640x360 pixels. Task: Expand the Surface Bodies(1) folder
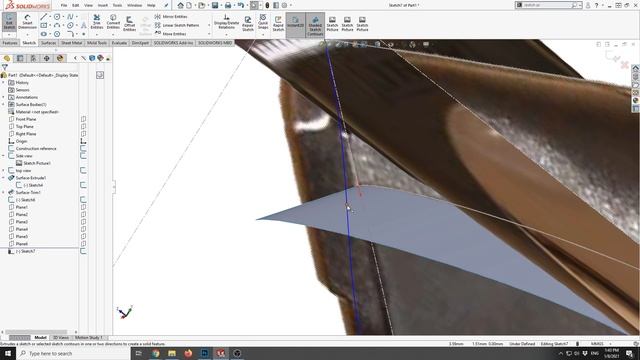pyautogui.click(x=4, y=104)
